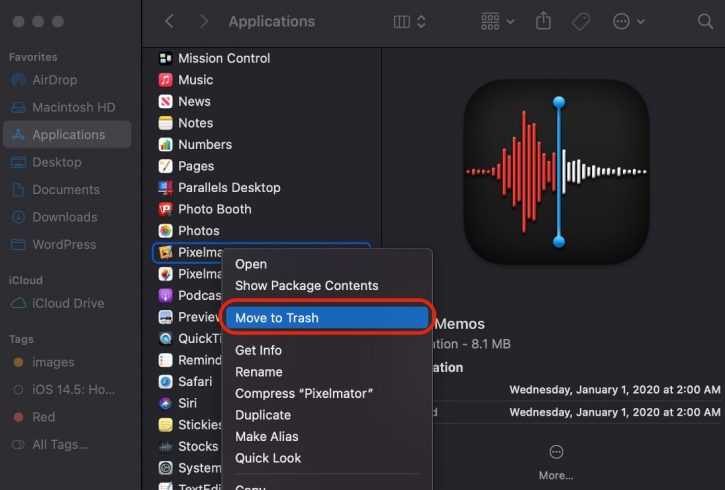Select the QuickTime Player app
The image size is (725, 490).
click(x=188, y=338)
